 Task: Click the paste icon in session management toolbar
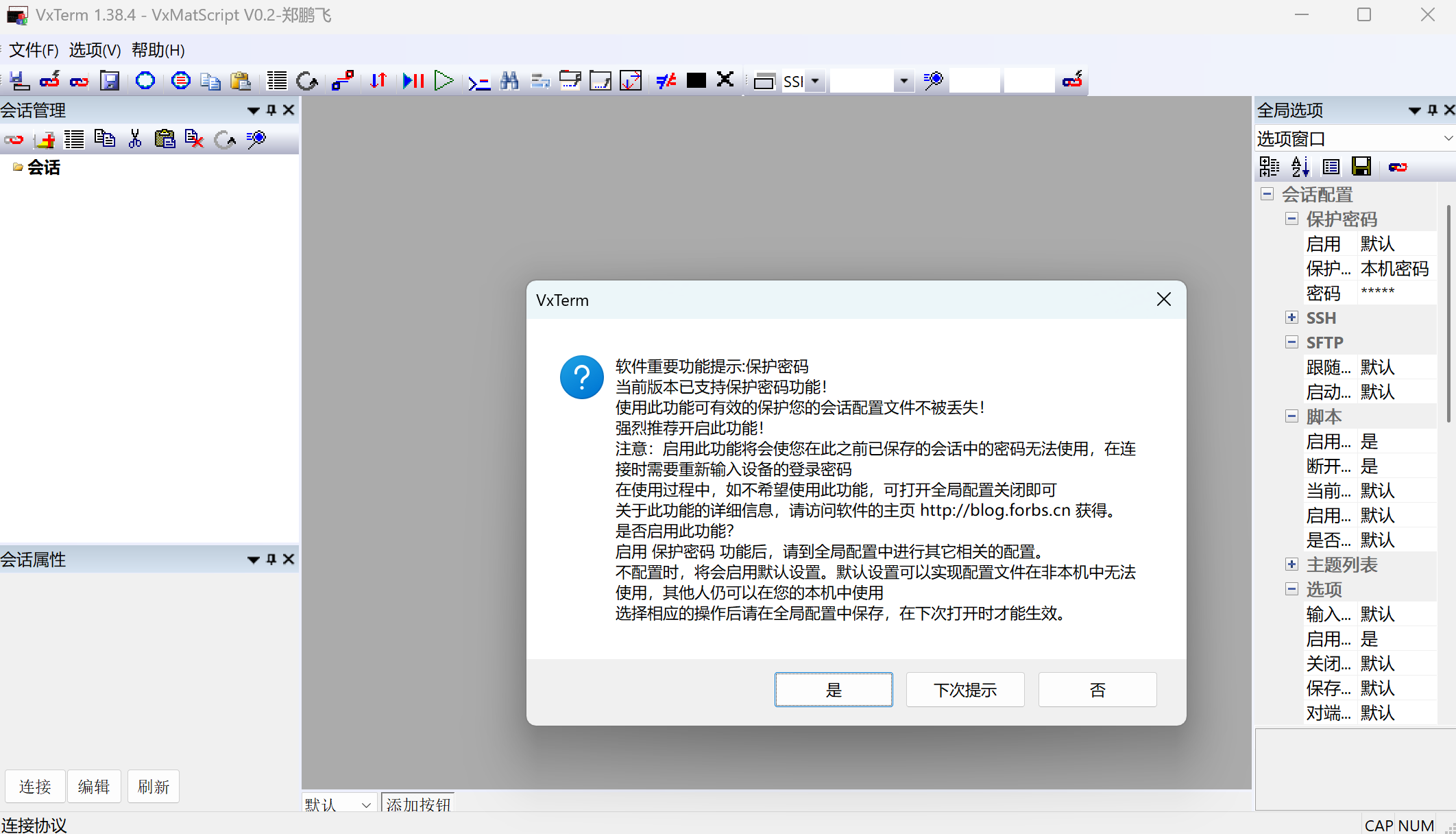[165, 139]
